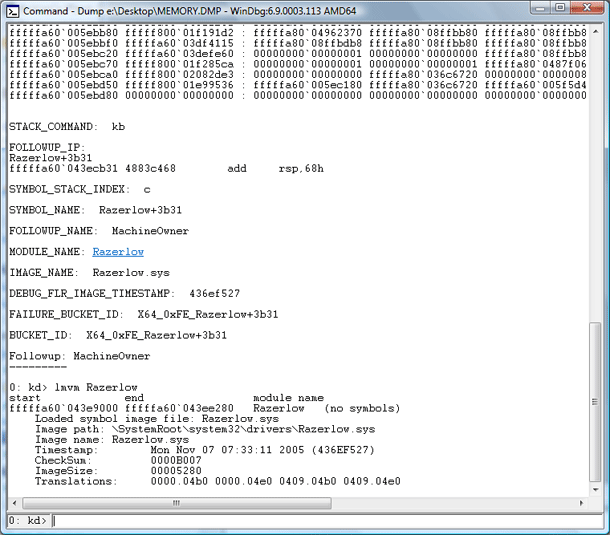Screen dimensions: 610x535
Task: Maximize the Command window
Action: (x=560, y=7)
